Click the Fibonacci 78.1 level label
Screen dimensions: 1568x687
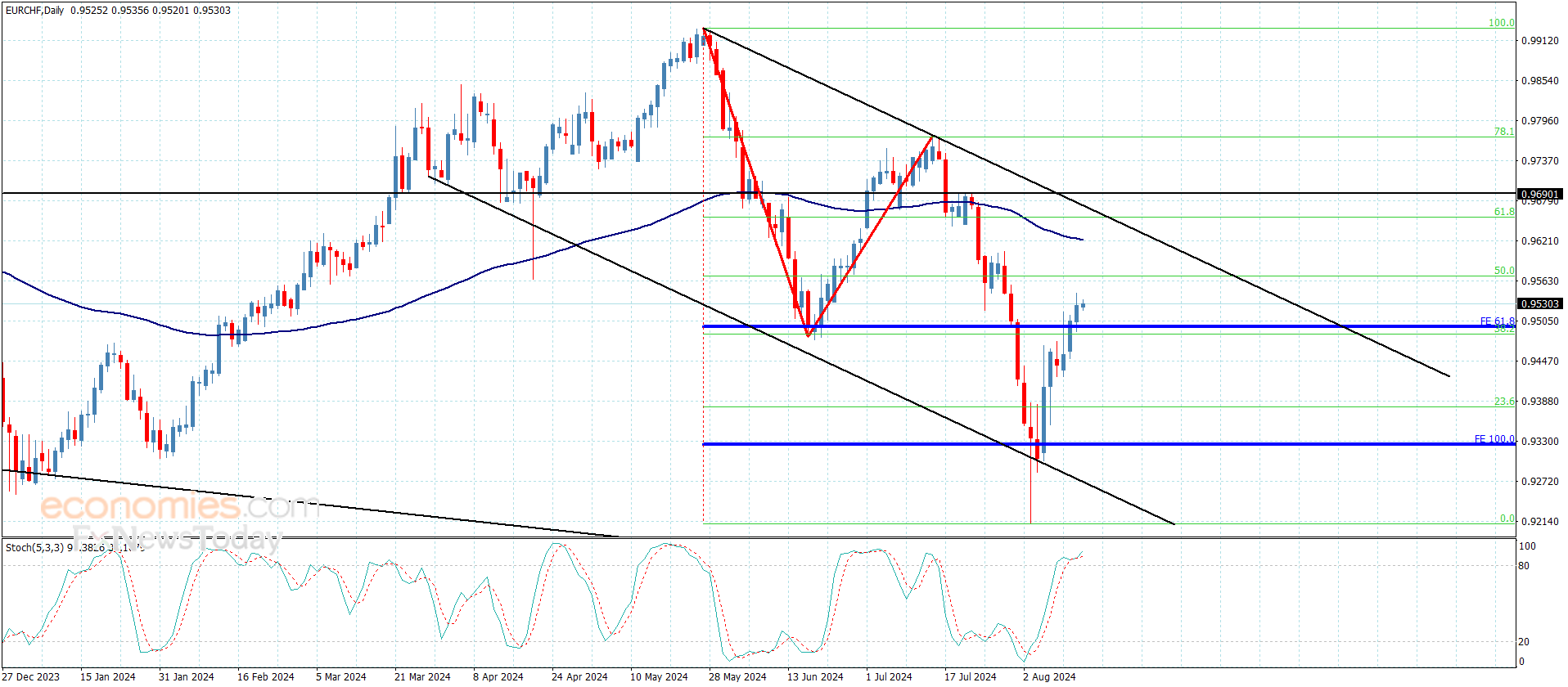click(x=1504, y=132)
